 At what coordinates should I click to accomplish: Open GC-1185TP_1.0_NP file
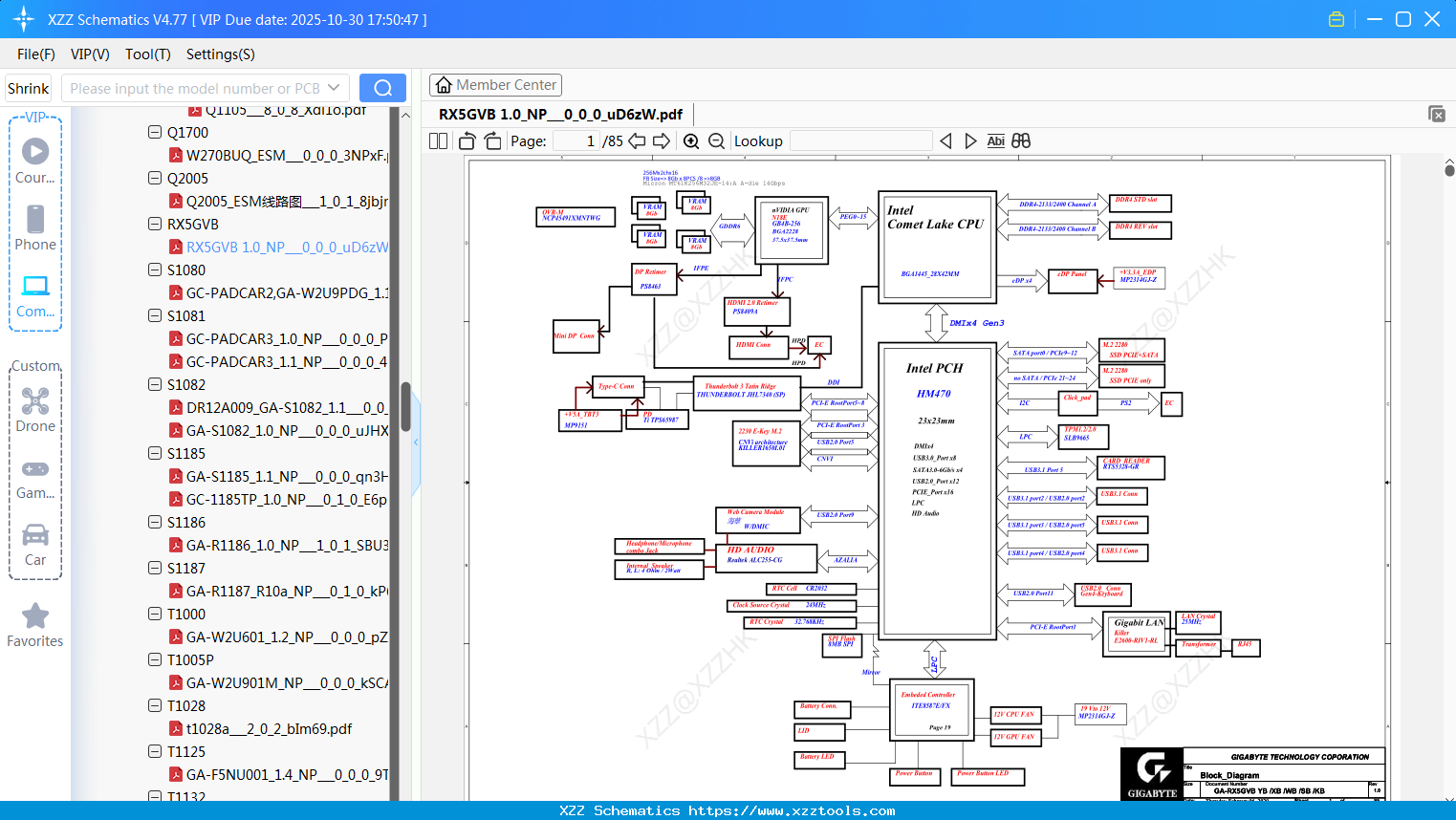288,499
